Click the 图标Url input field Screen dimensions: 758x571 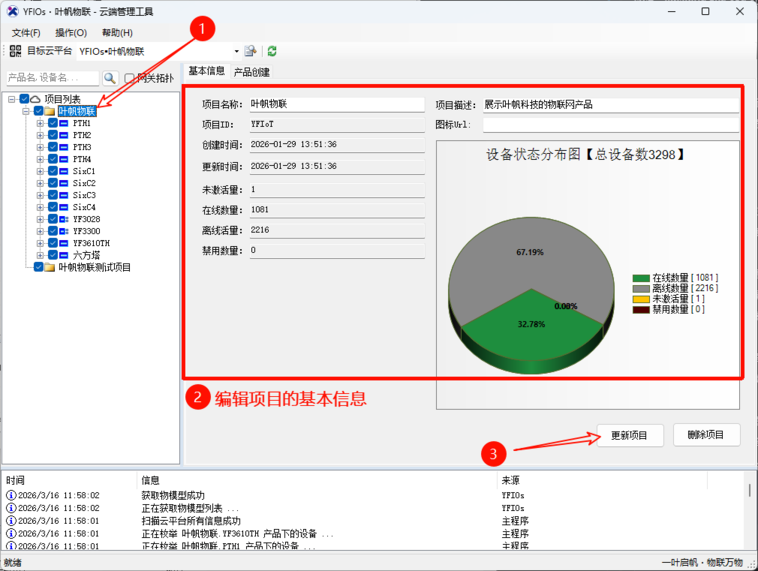click(611, 125)
